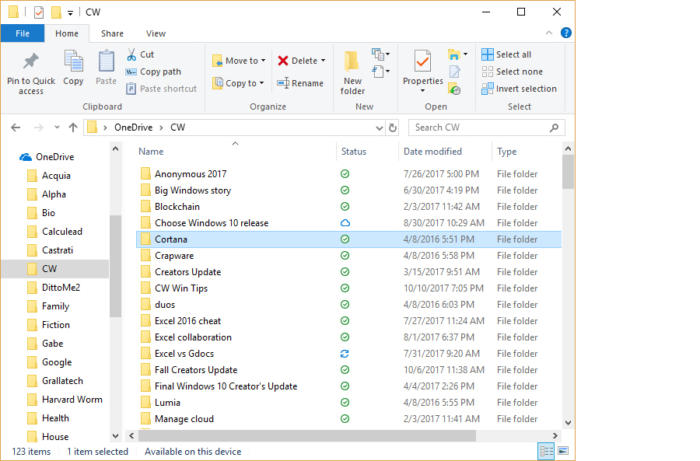Click Copy path in the ribbon
The image size is (700, 461).
point(153,71)
